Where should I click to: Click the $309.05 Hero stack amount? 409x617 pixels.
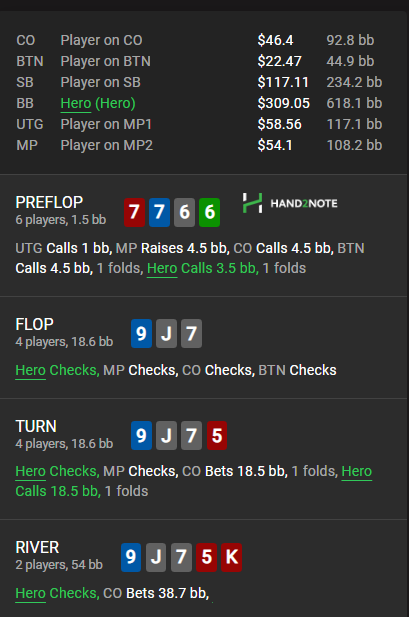coord(283,103)
